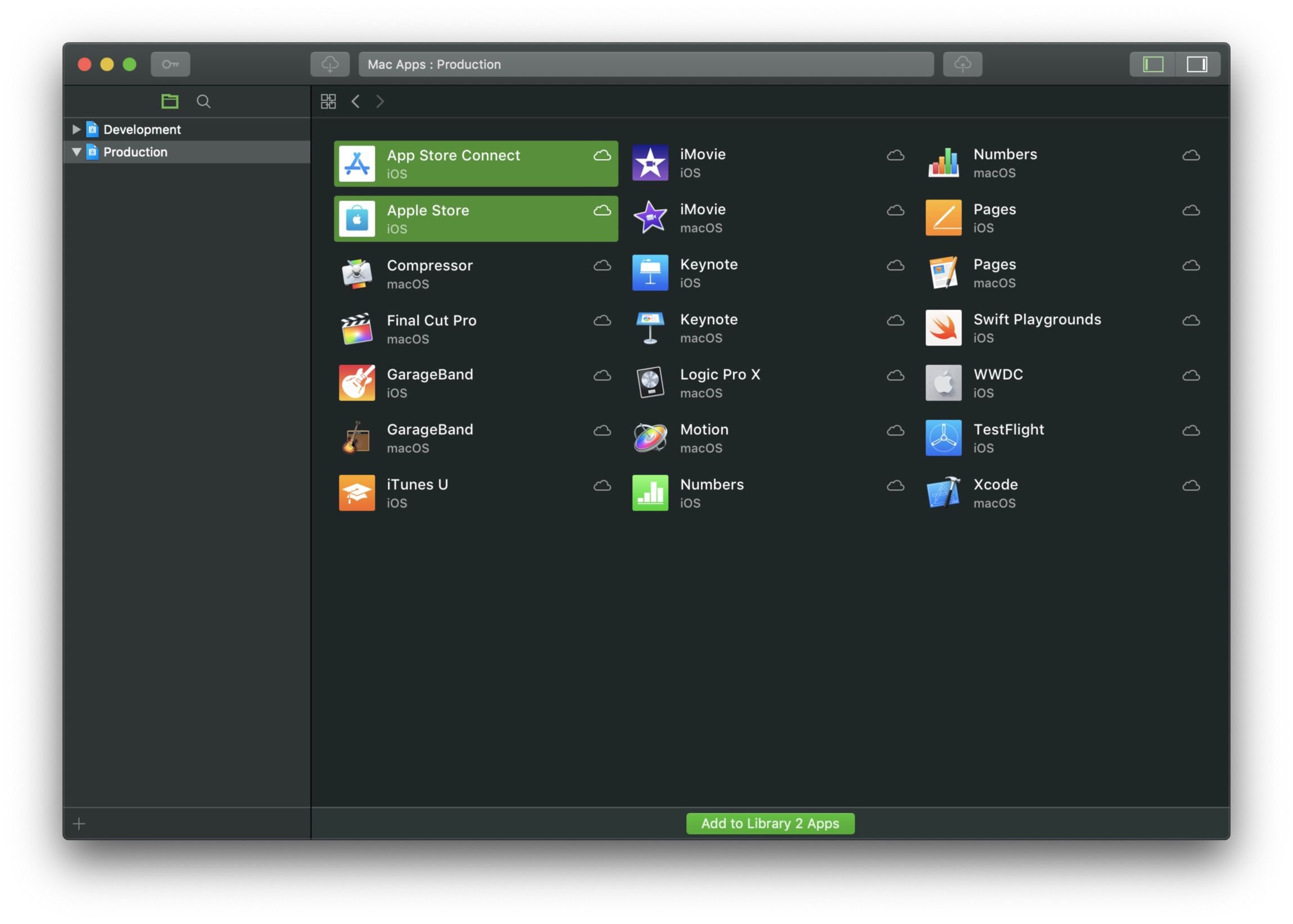Click the cloud icon next to Xcode
This screenshot has width=1293, height=924.
tap(1191, 486)
